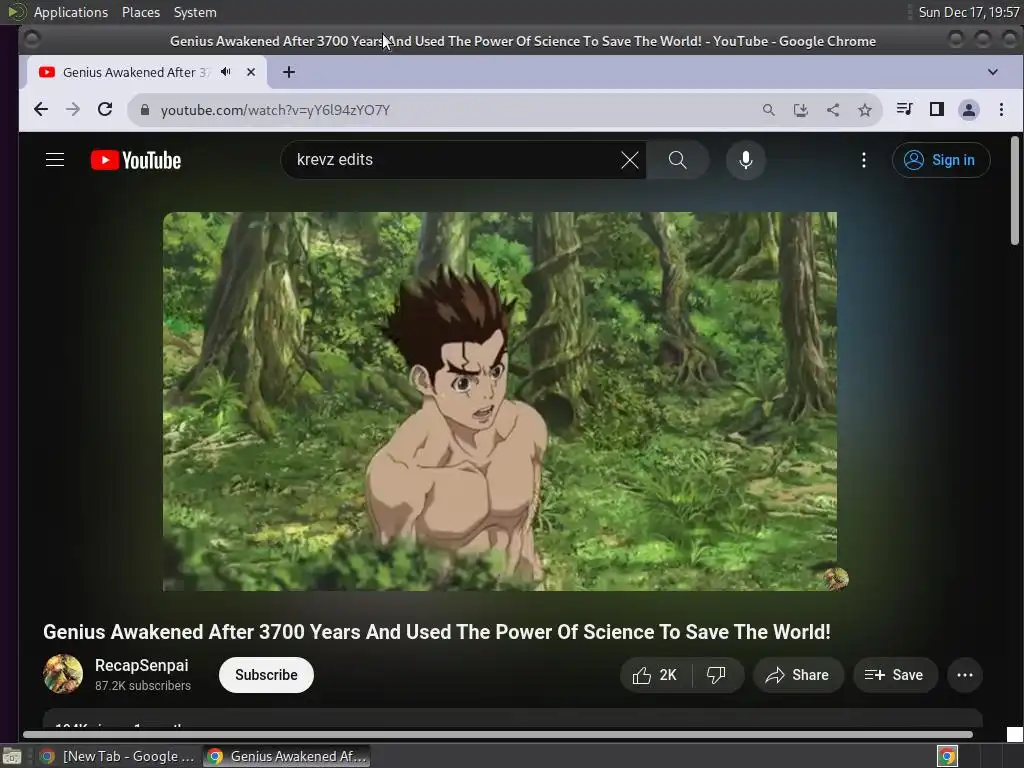The width and height of the screenshot is (1024, 768).
Task: Switch to New Tab - Google taskbar window
Action: click(x=118, y=756)
